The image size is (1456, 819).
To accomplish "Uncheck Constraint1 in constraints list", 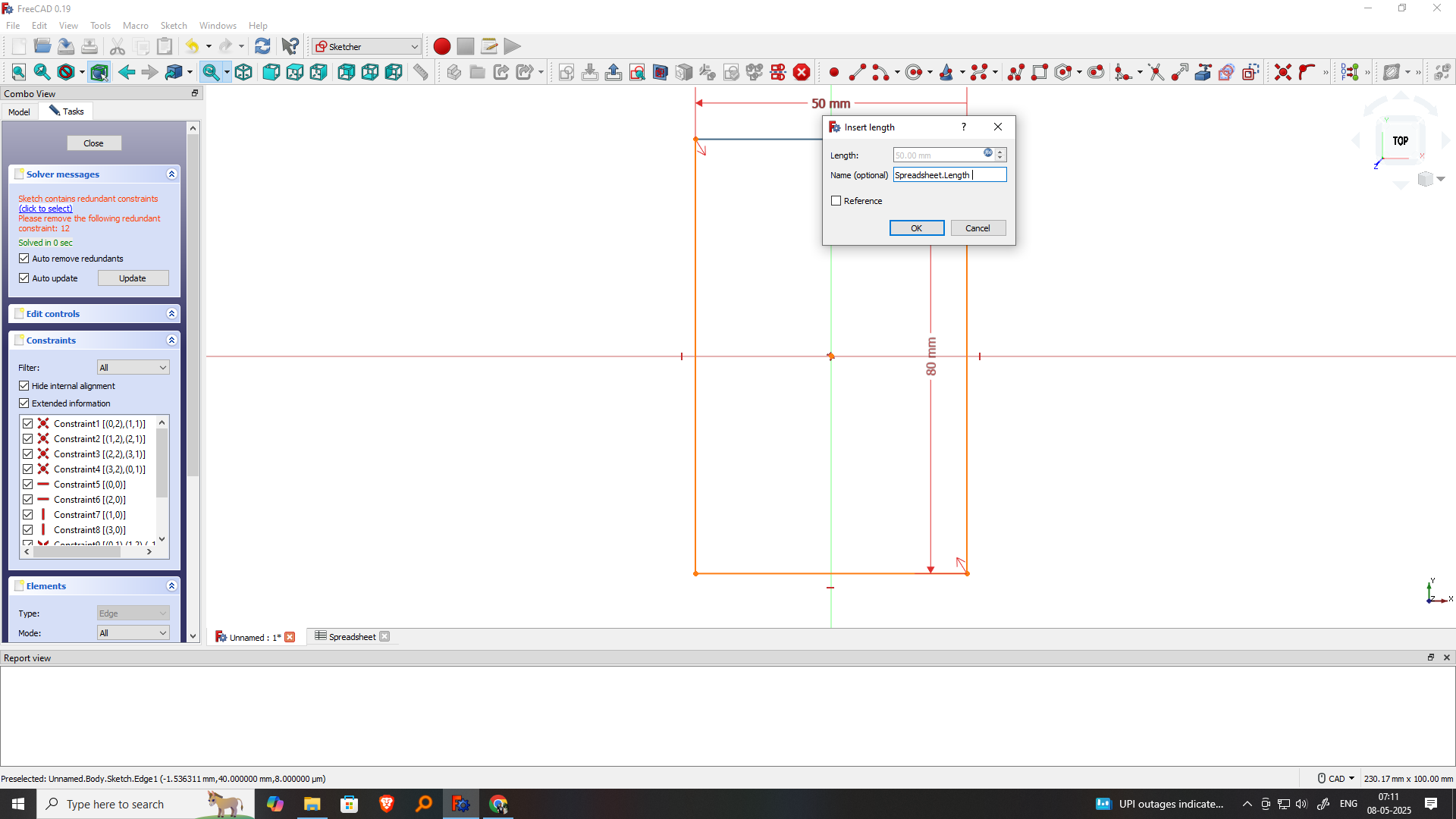I will click(28, 424).
